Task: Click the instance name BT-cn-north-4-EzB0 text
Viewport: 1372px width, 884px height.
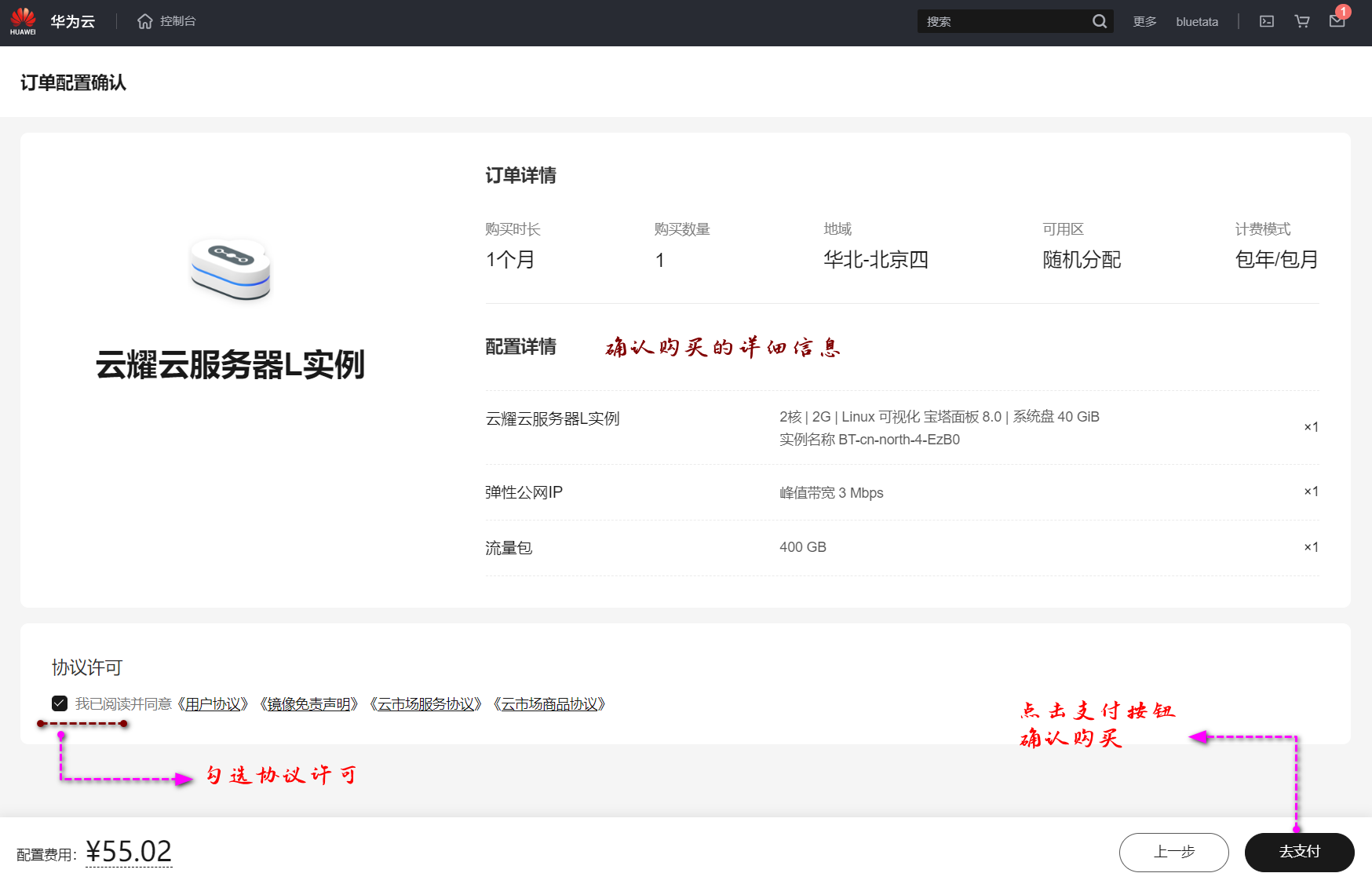Action: coord(899,440)
